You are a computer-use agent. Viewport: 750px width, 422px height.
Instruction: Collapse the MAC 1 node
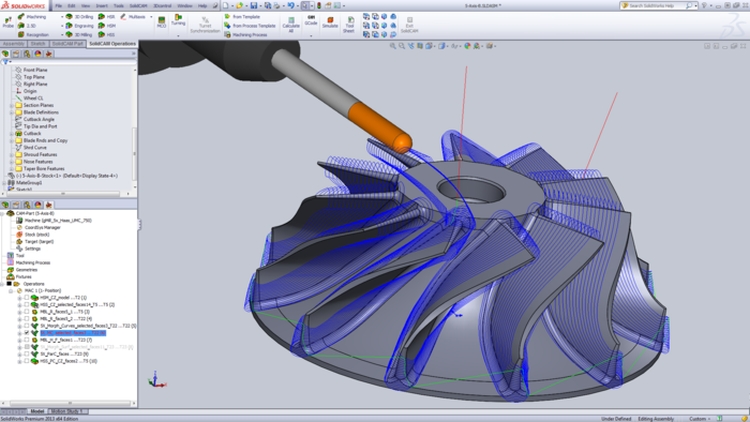[x=11, y=291]
